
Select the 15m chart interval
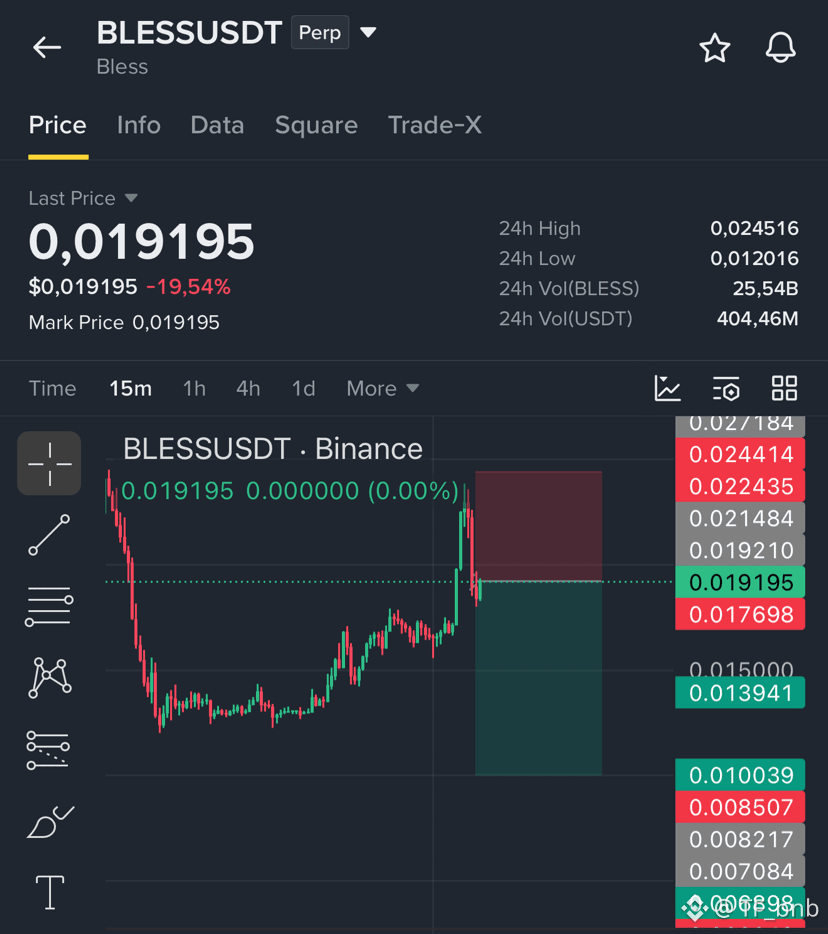130,388
